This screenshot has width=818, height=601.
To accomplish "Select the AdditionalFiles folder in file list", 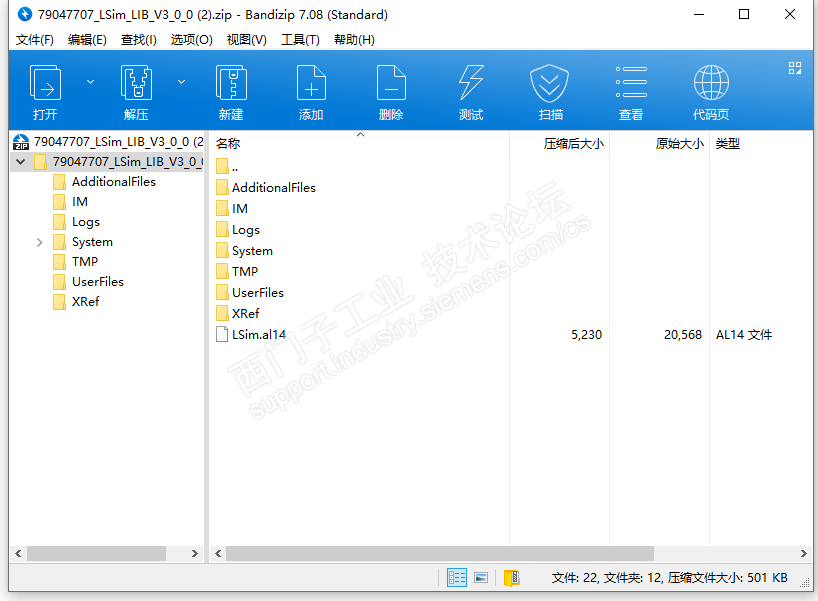I will [274, 188].
